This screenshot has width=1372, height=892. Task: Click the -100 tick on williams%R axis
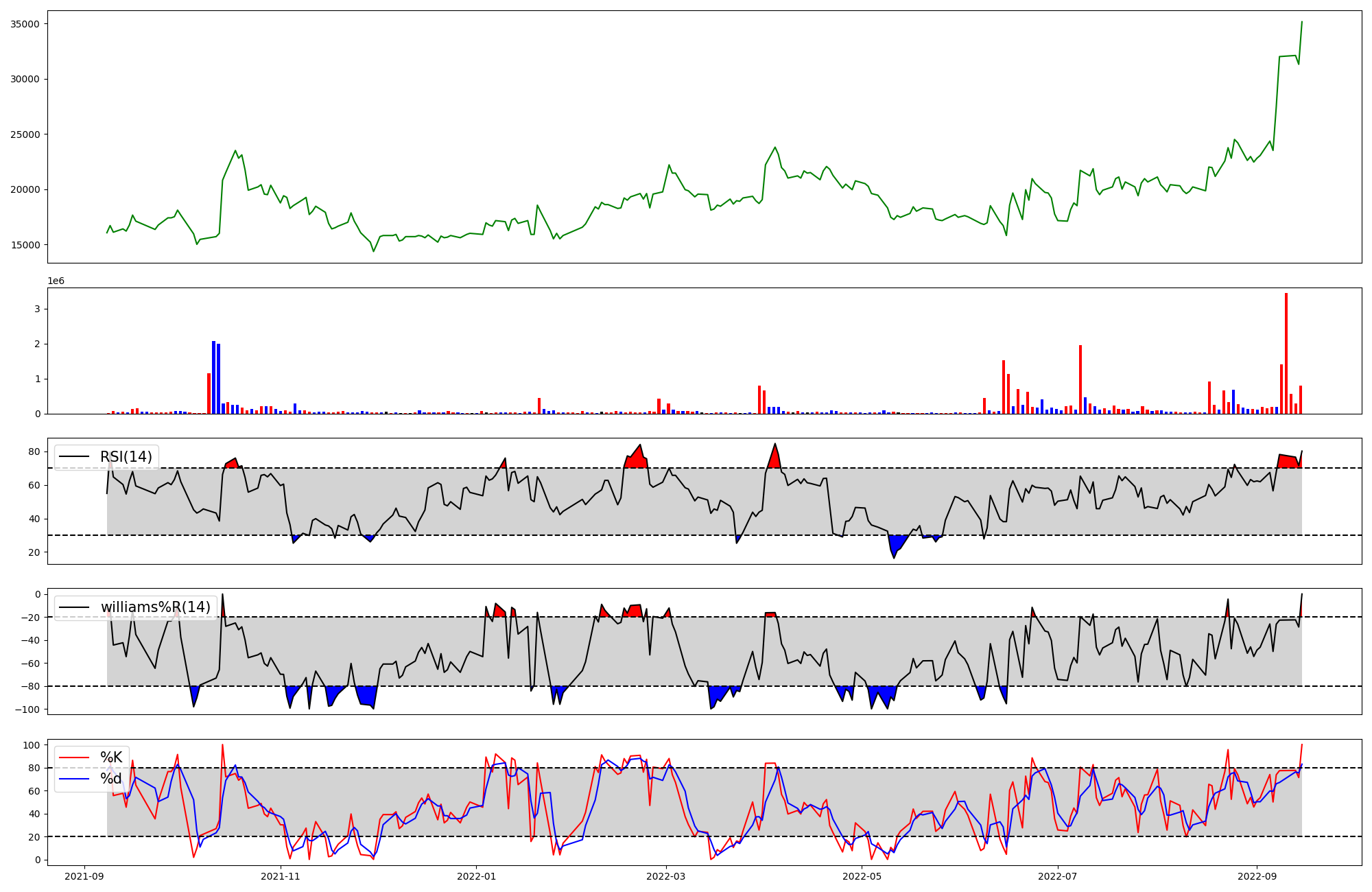tap(28, 709)
